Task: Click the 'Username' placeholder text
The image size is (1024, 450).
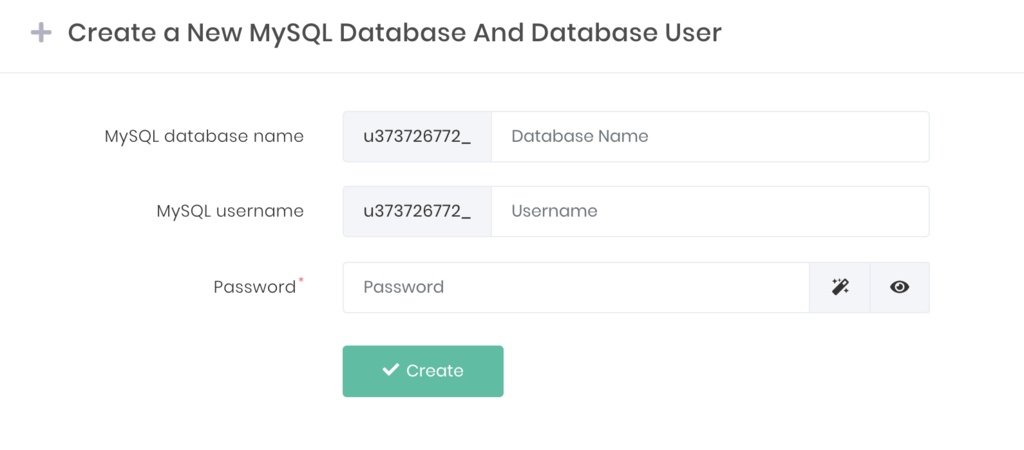Action: 554,211
